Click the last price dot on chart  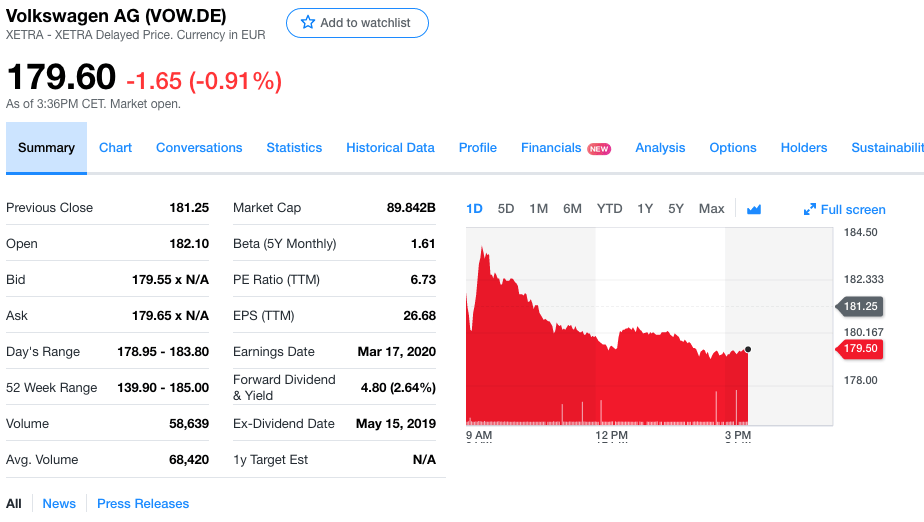tap(748, 349)
